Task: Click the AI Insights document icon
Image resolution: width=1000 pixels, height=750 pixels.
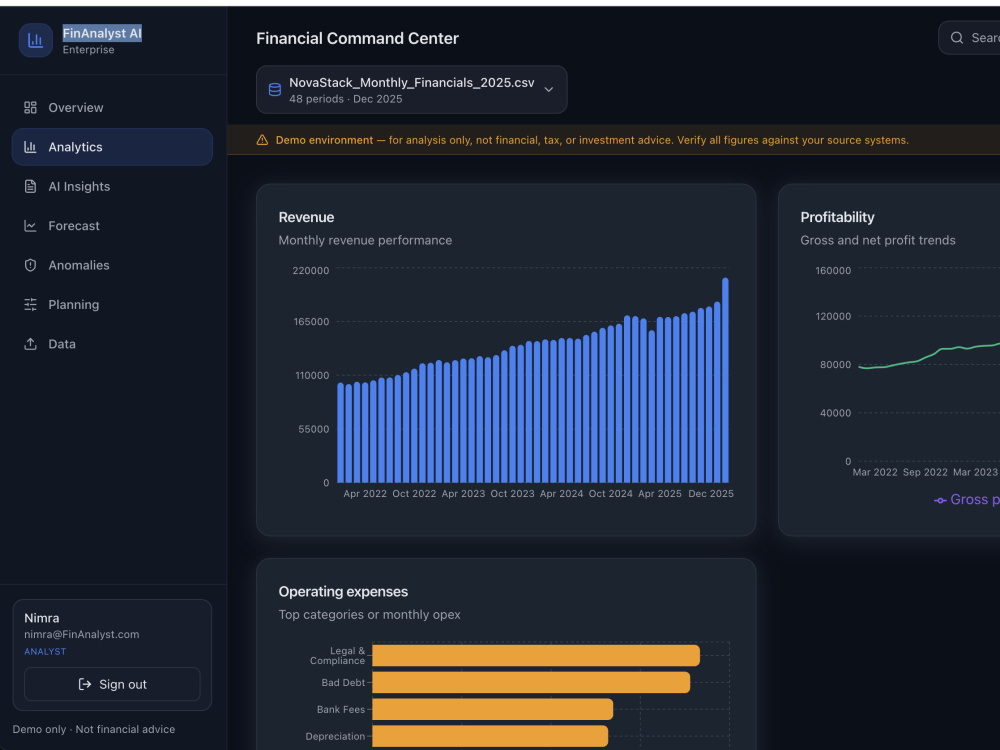Action: pos(30,186)
